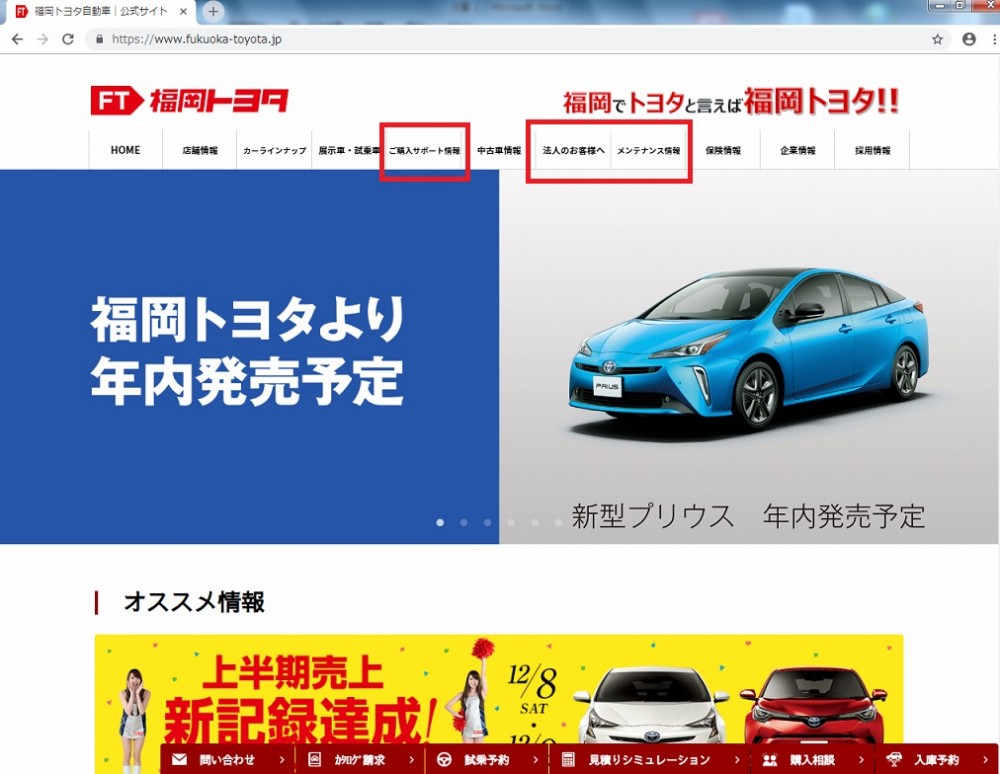Reload the page with the refresh icon
Viewport: 1000px width, 774px height.
pos(68,40)
